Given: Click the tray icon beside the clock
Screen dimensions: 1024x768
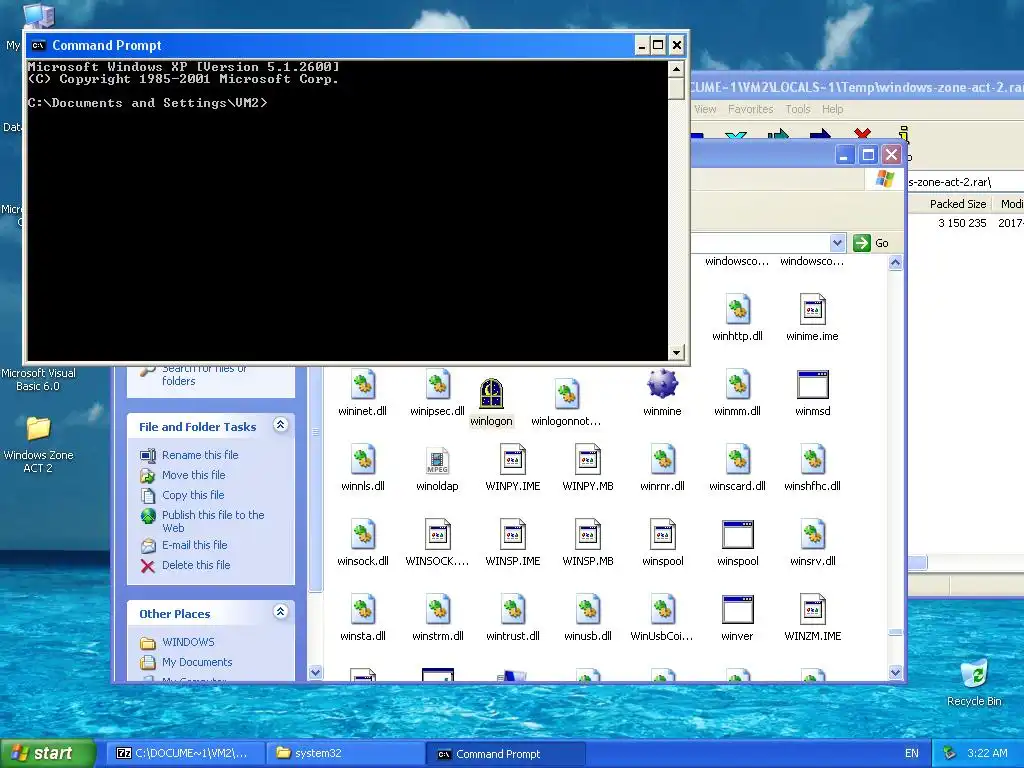Looking at the screenshot, I should pos(950,753).
